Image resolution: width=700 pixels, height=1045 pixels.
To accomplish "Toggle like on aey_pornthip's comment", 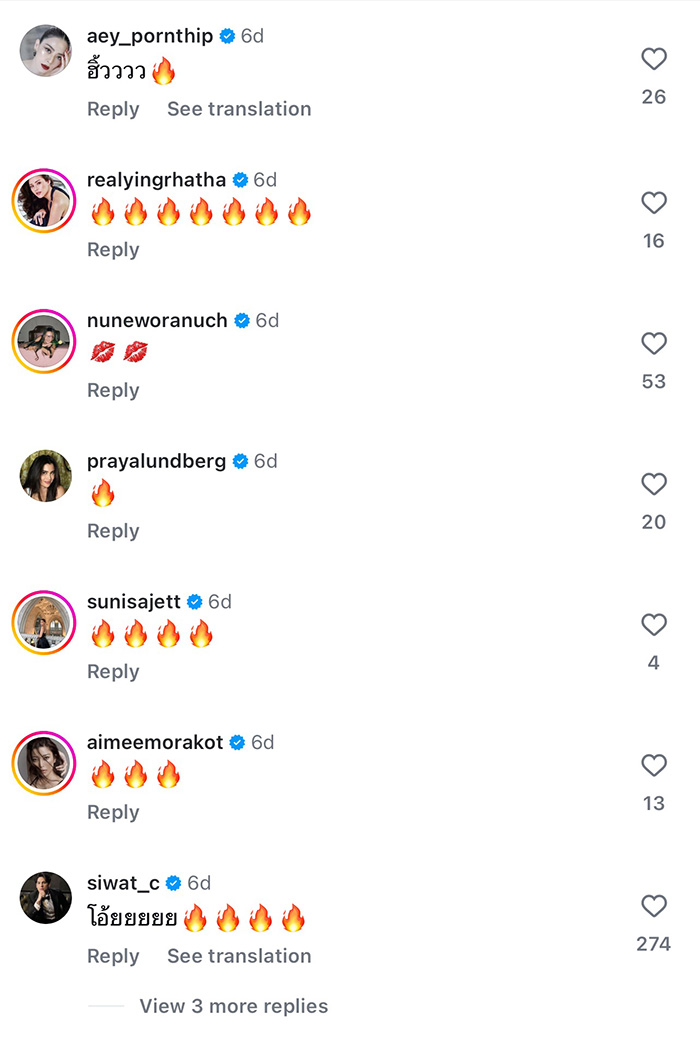I will (x=654, y=60).
